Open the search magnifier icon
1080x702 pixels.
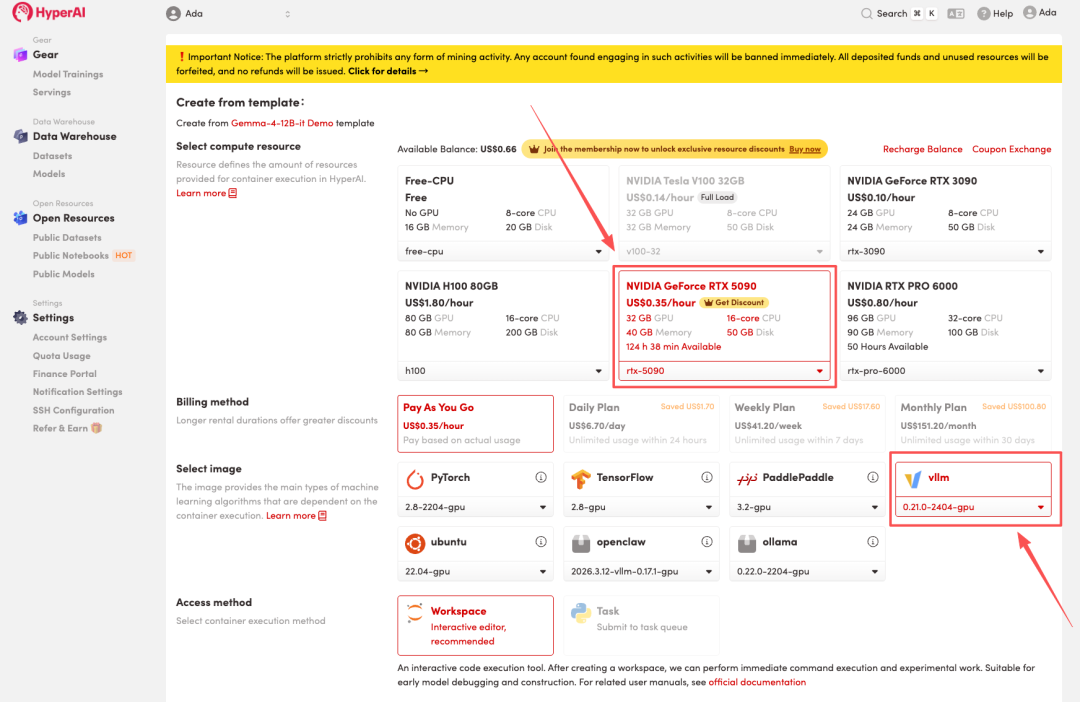(x=866, y=14)
